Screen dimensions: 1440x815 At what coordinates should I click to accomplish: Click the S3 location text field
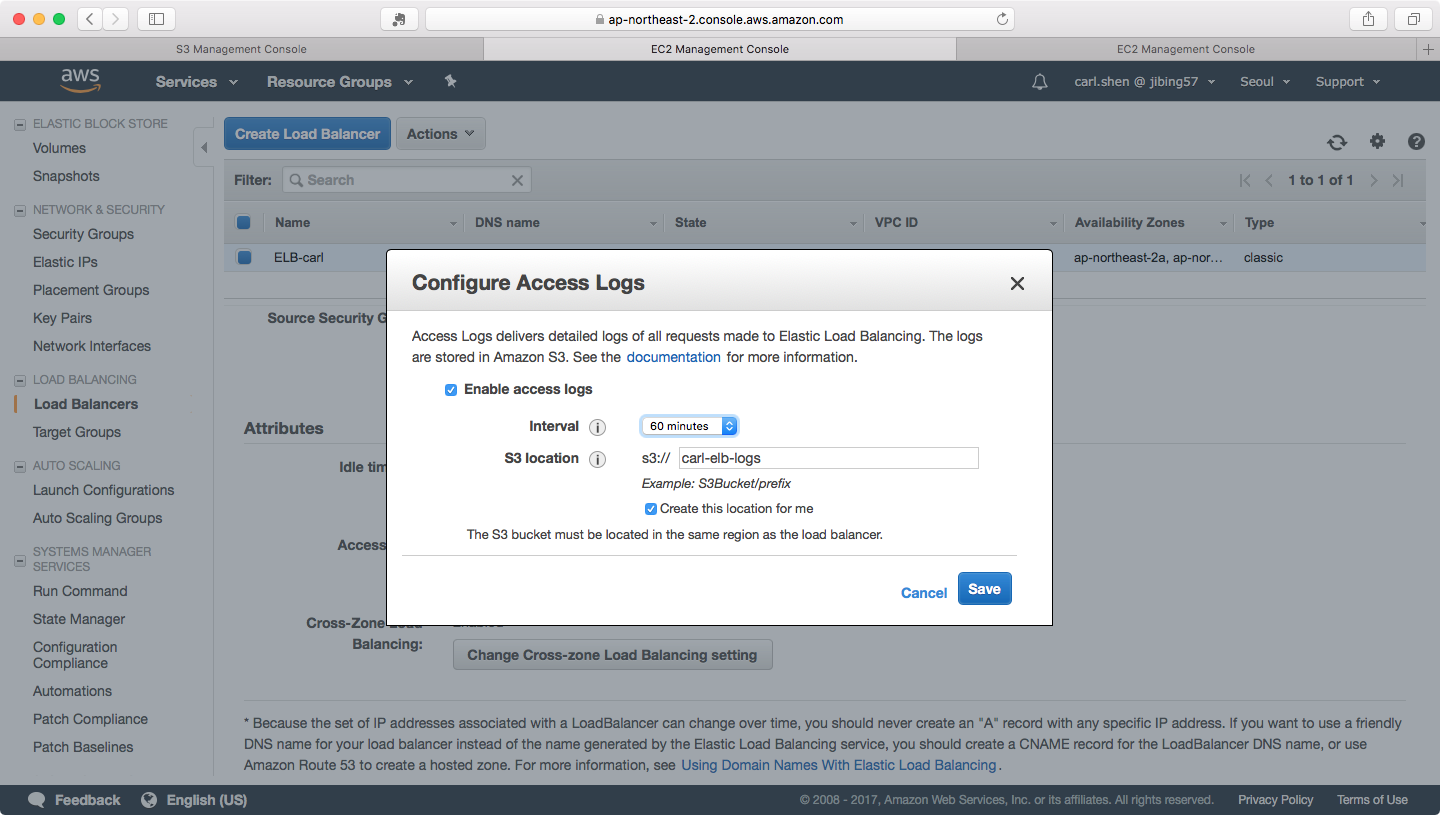pyautogui.click(x=828, y=458)
